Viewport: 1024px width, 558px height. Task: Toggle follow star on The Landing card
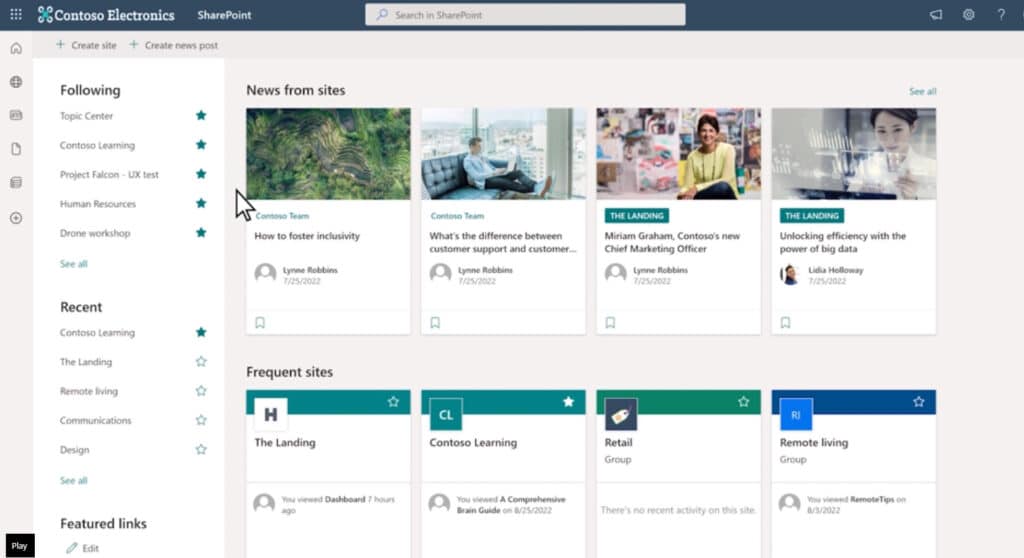point(393,402)
